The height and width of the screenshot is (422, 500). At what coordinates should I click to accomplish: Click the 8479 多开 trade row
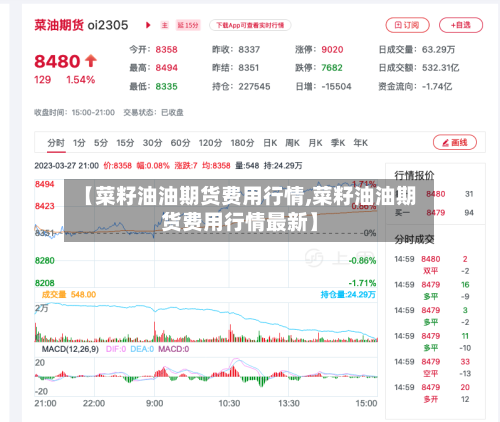pyautogui.click(x=432, y=393)
